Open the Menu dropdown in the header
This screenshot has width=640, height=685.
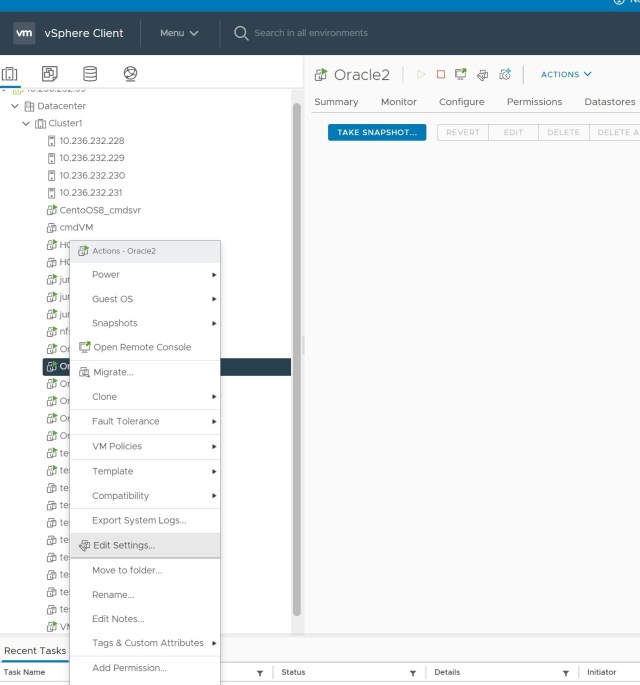pos(179,33)
